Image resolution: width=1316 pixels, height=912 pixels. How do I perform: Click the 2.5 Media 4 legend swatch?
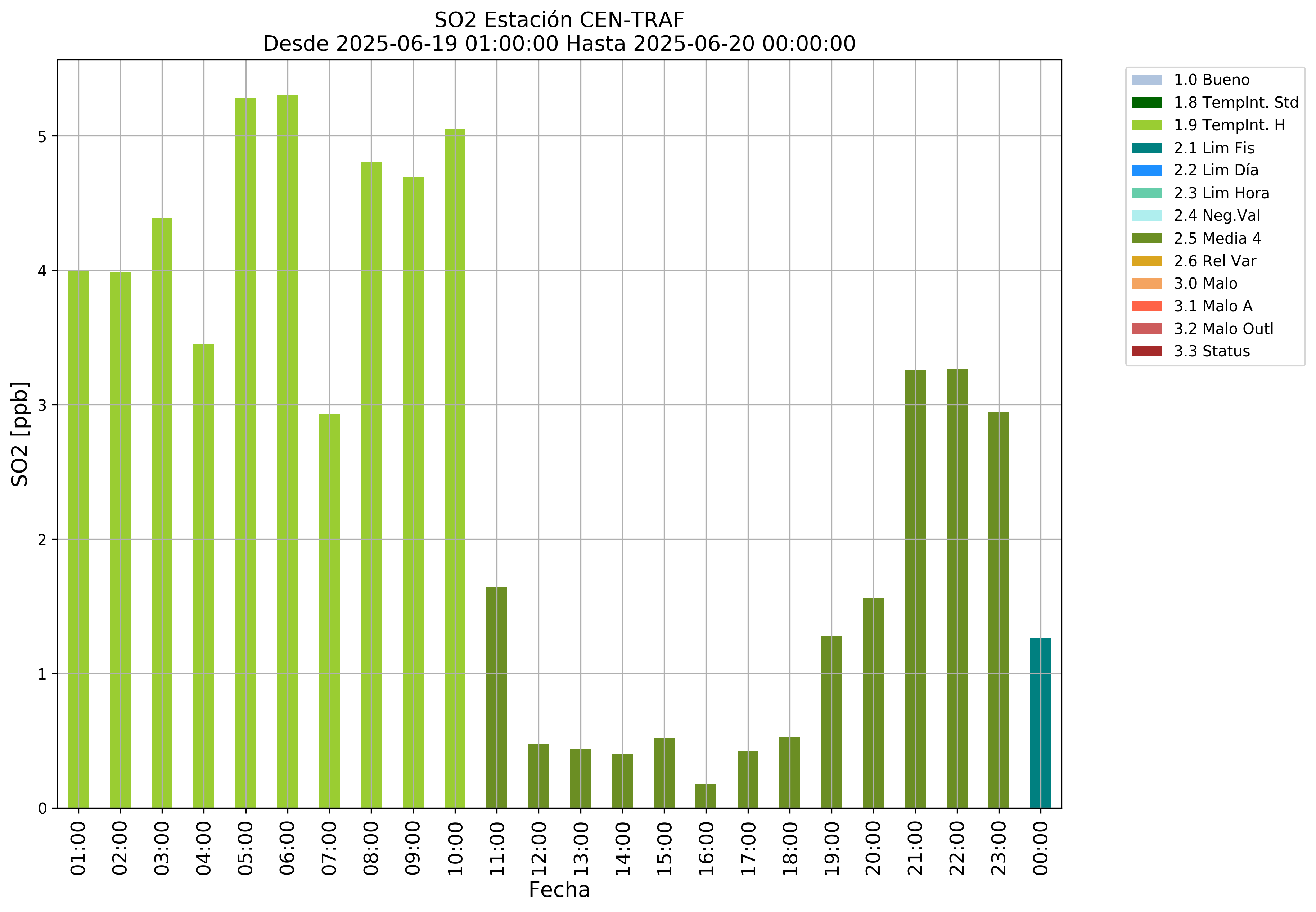pos(1146,238)
